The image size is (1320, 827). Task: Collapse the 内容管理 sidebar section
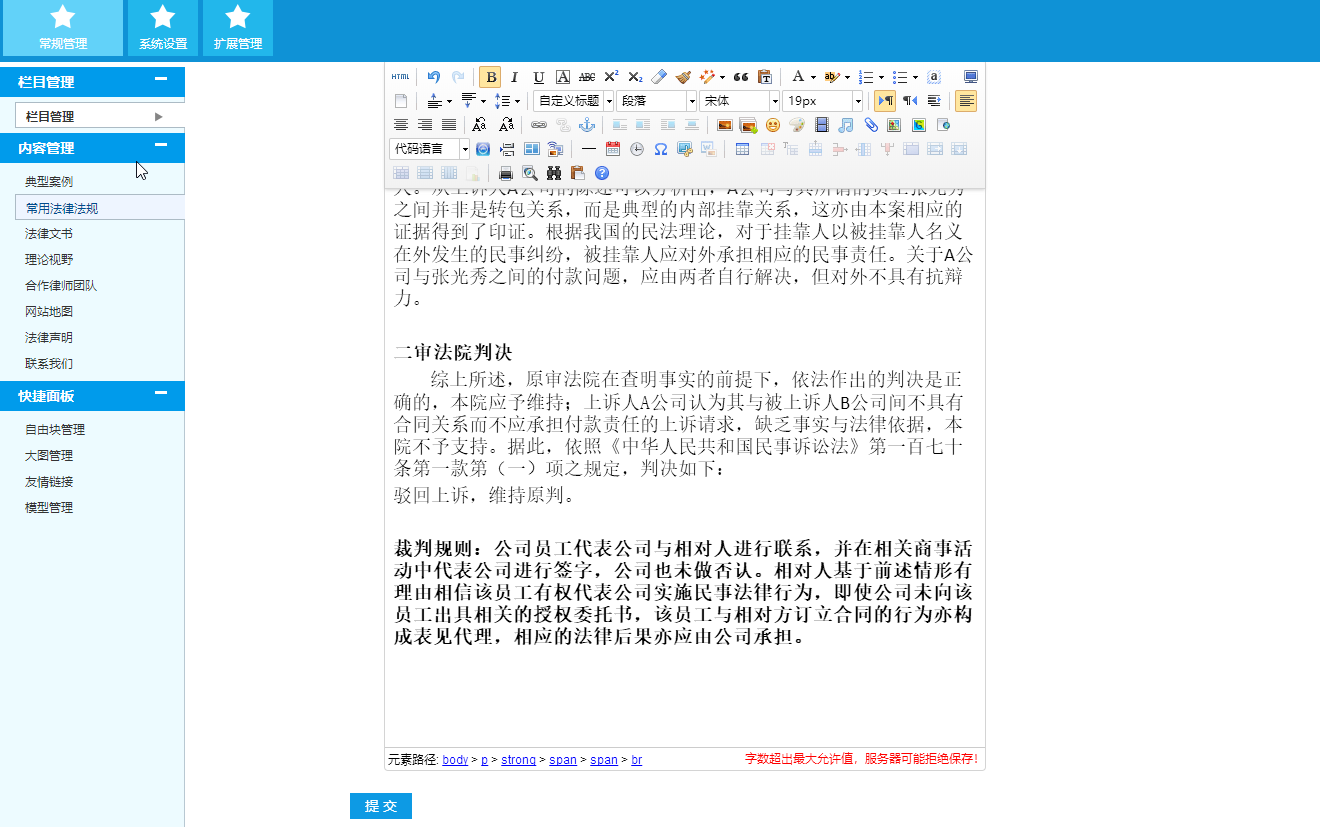(x=160, y=146)
